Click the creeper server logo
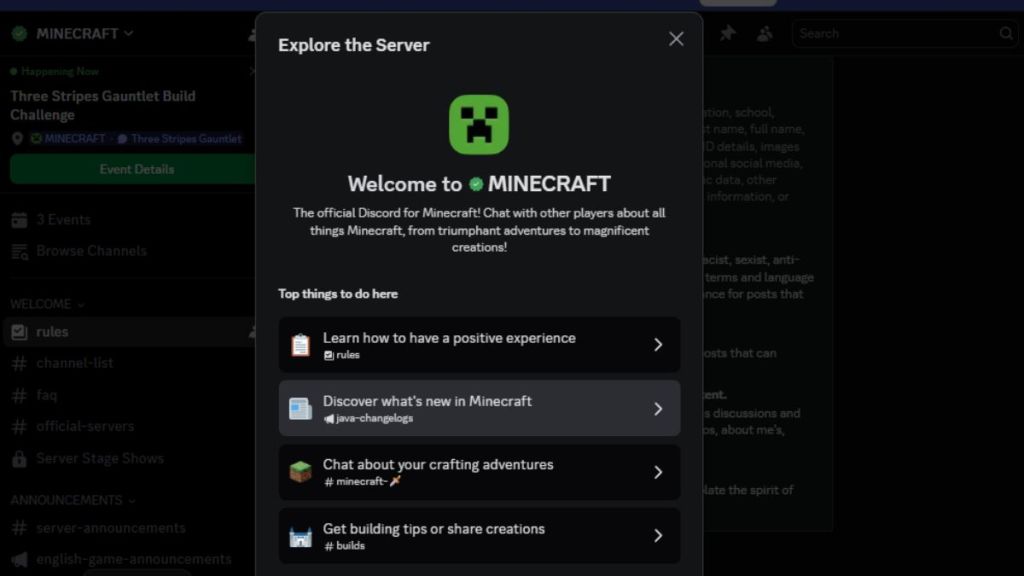1024x576 pixels. pos(479,122)
